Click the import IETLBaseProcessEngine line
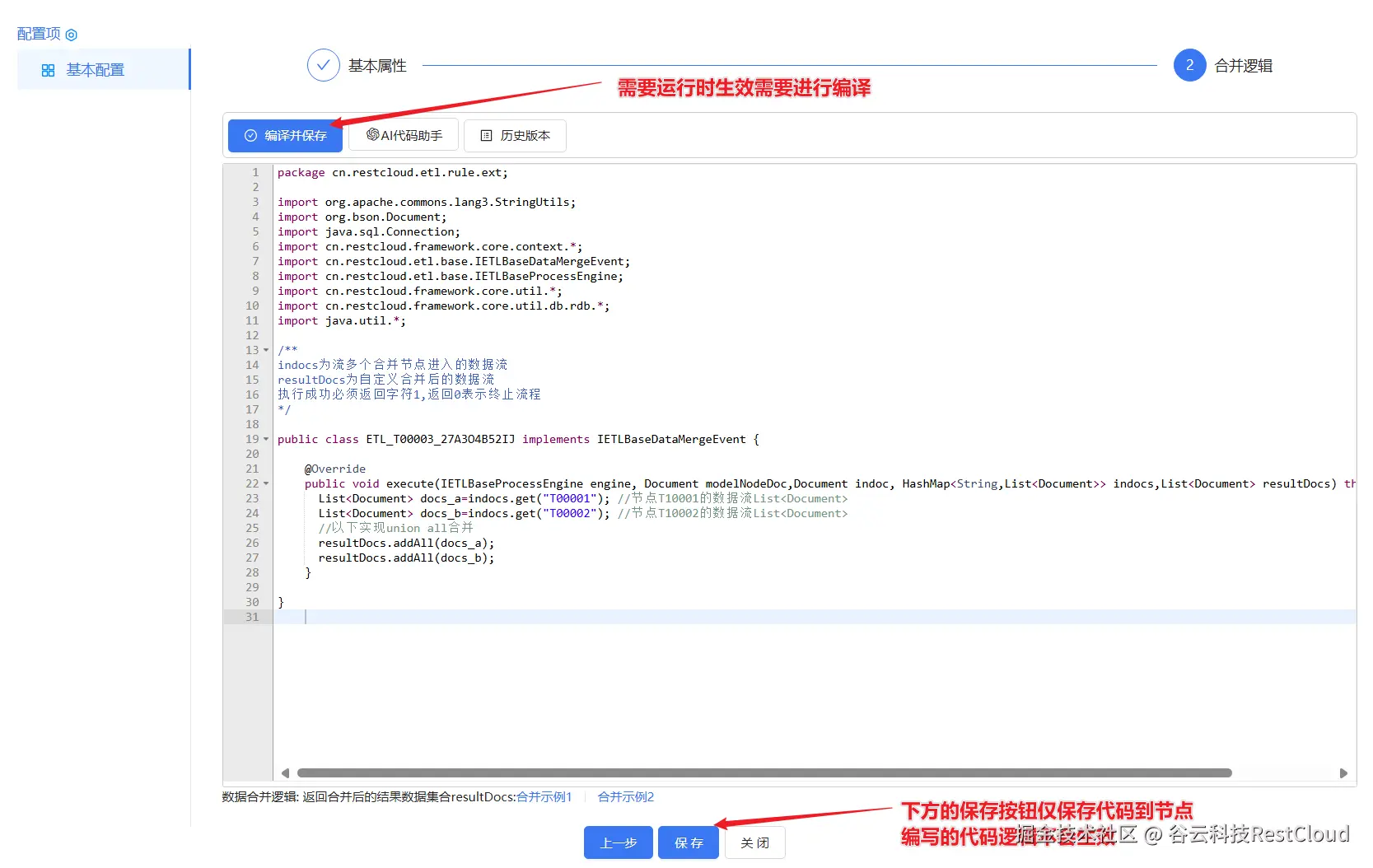 click(451, 276)
